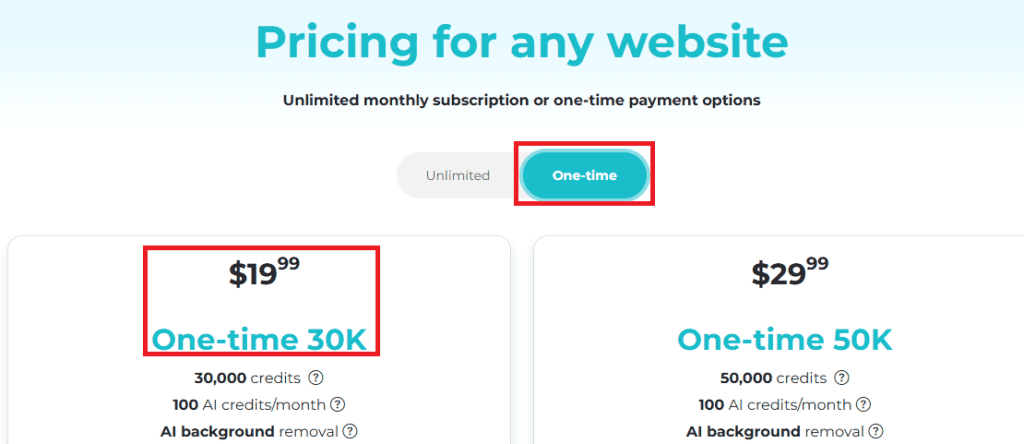Open help icon for 100 AI credits/month in 30K card
This screenshot has height=444, width=1024.
(338, 405)
